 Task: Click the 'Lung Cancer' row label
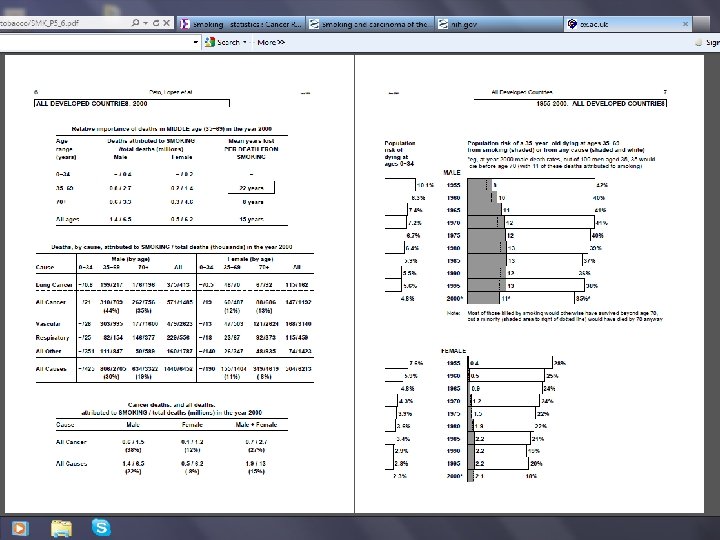click(54, 285)
